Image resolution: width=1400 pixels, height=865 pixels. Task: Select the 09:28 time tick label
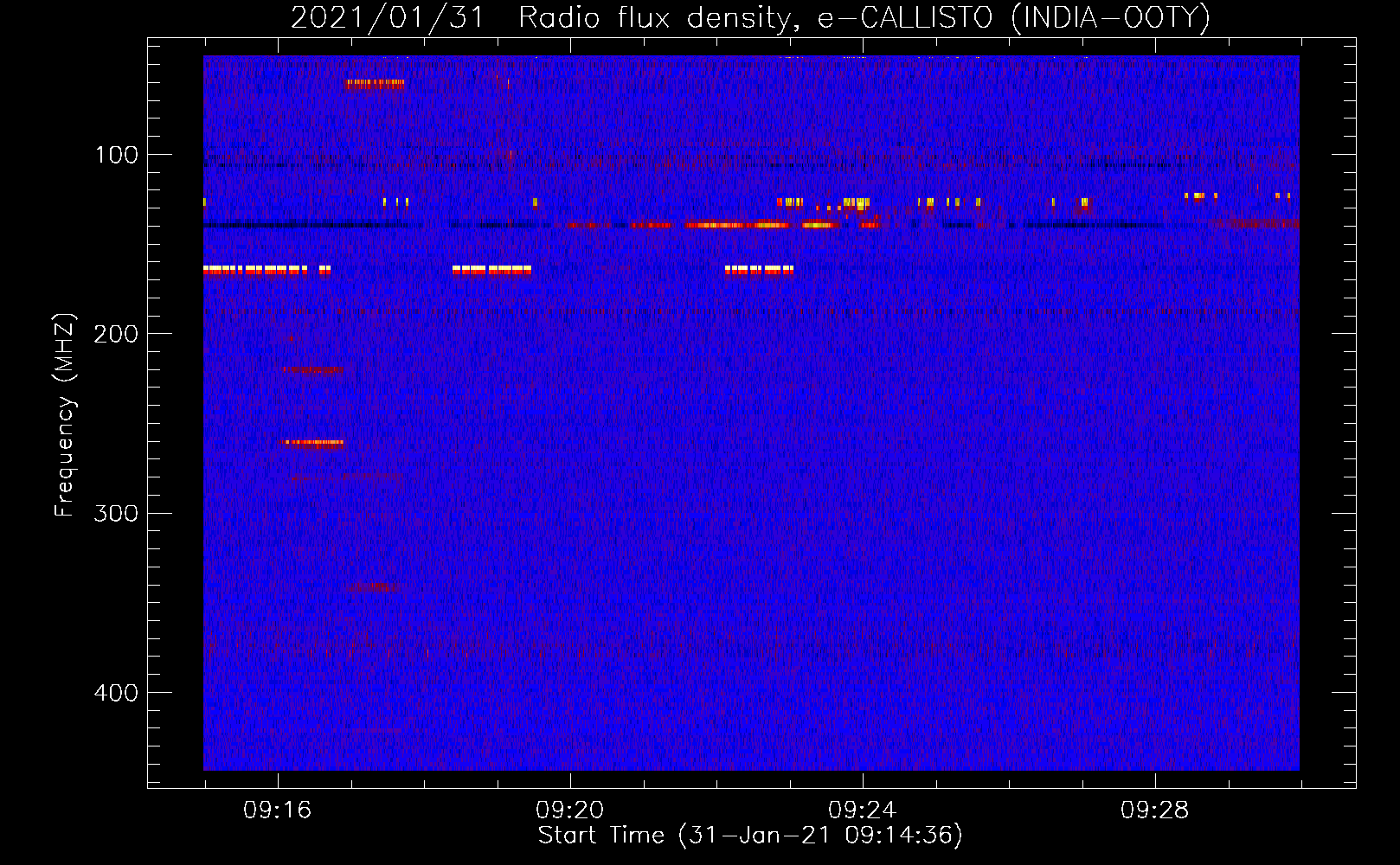[x=1154, y=811]
